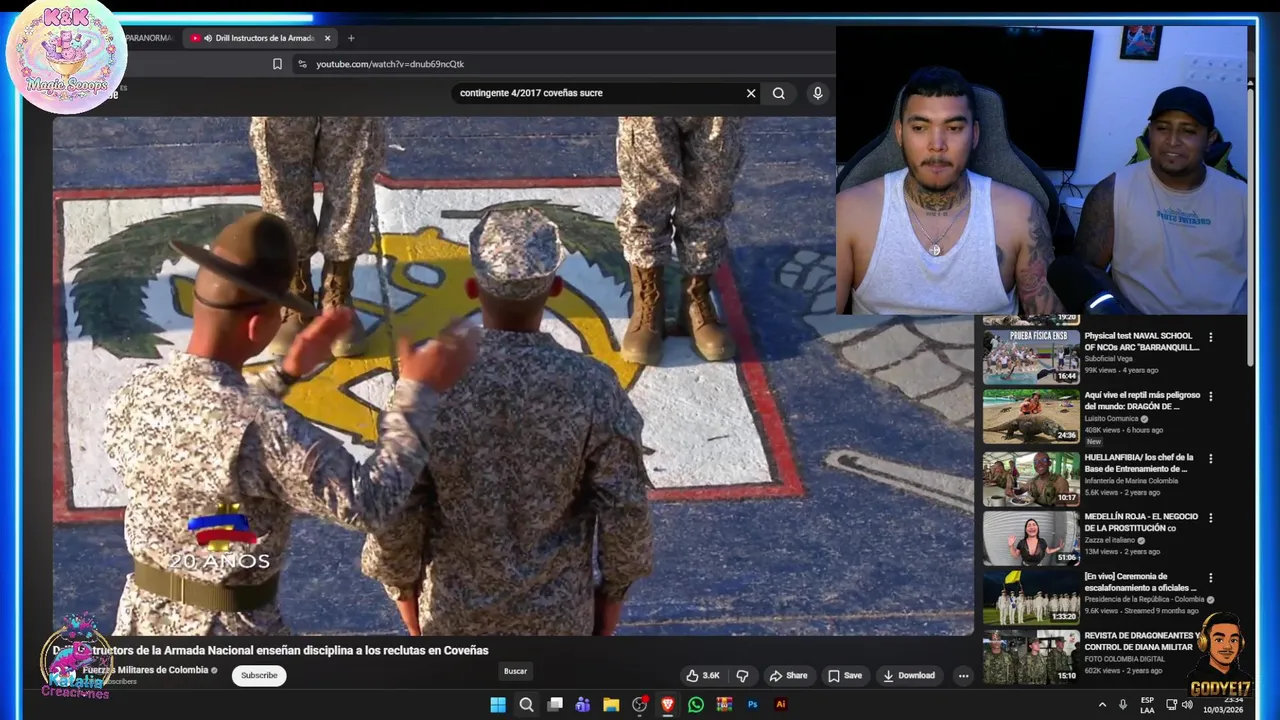1280x720 pixels.
Task: Show hidden system tray icons
Action: coord(1103,705)
